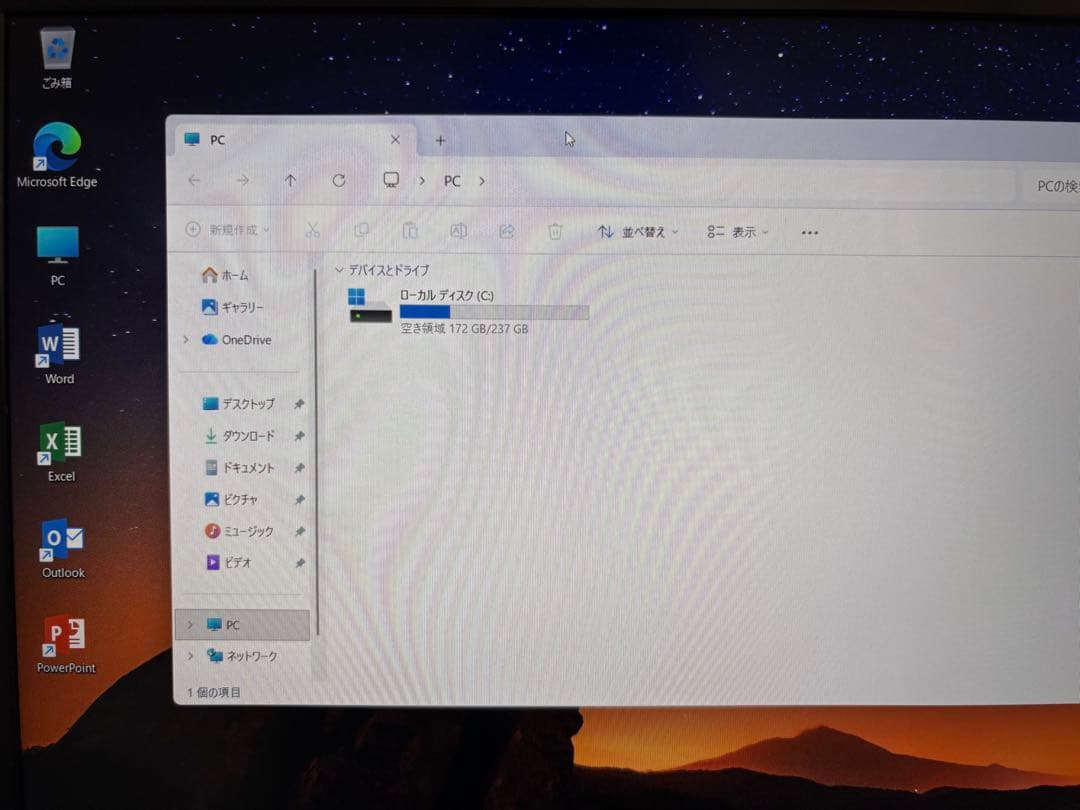Click the ... see-more button in the toolbar
Screen dimensions: 1080x810
[809, 232]
